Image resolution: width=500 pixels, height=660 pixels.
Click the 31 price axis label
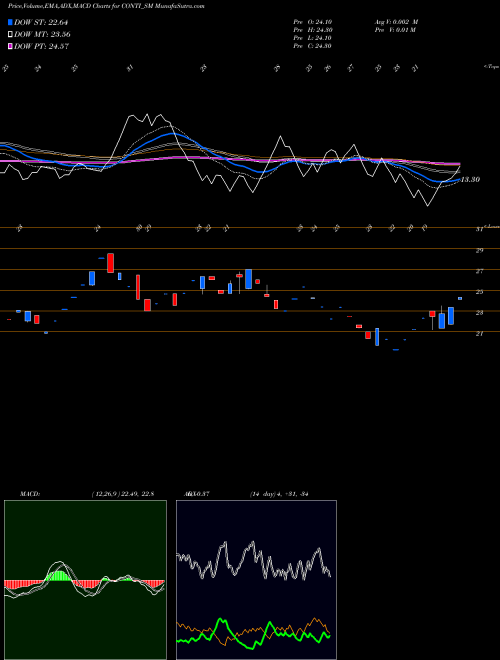pyautogui.click(x=479, y=230)
